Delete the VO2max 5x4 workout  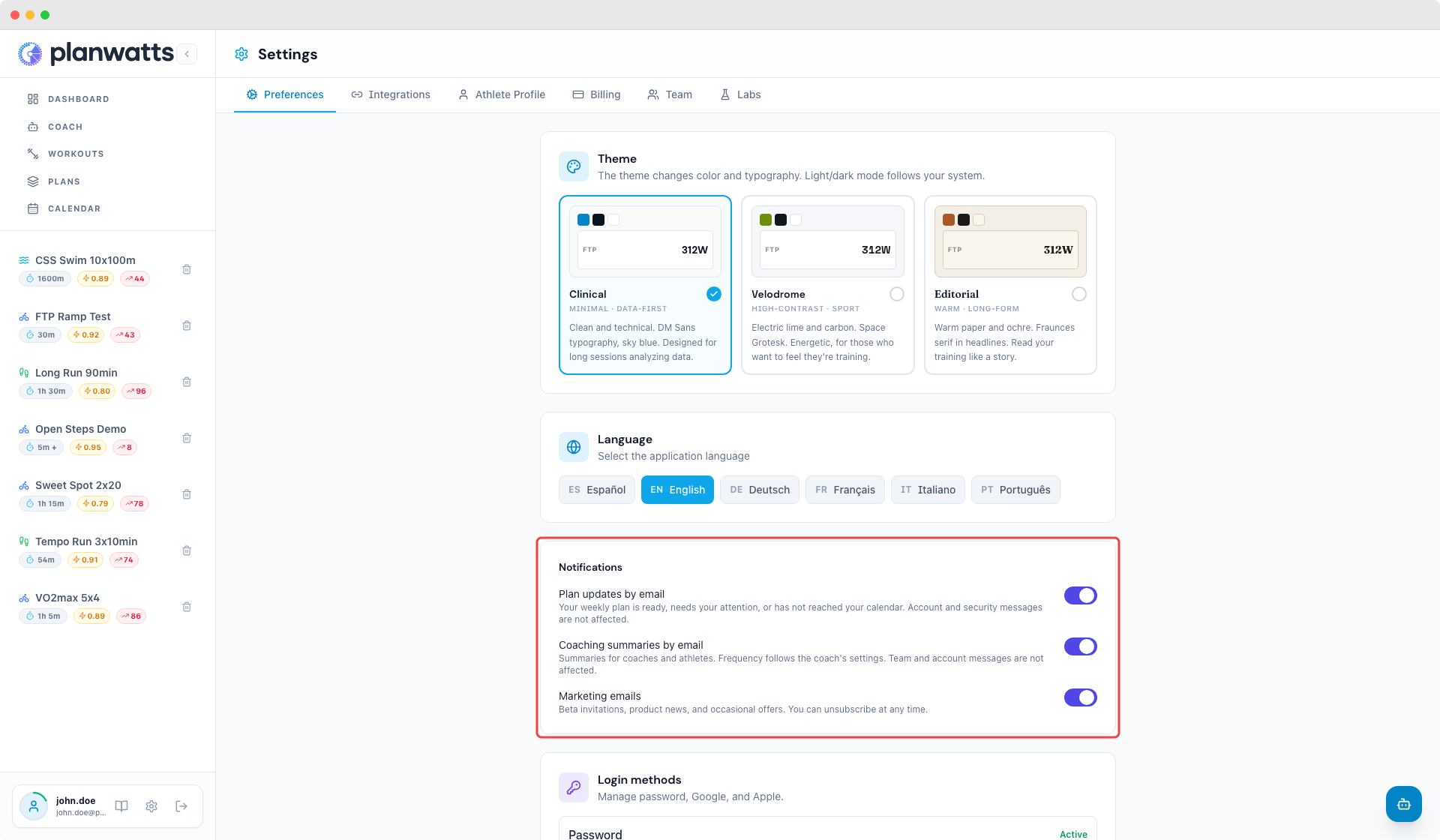coord(187,607)
